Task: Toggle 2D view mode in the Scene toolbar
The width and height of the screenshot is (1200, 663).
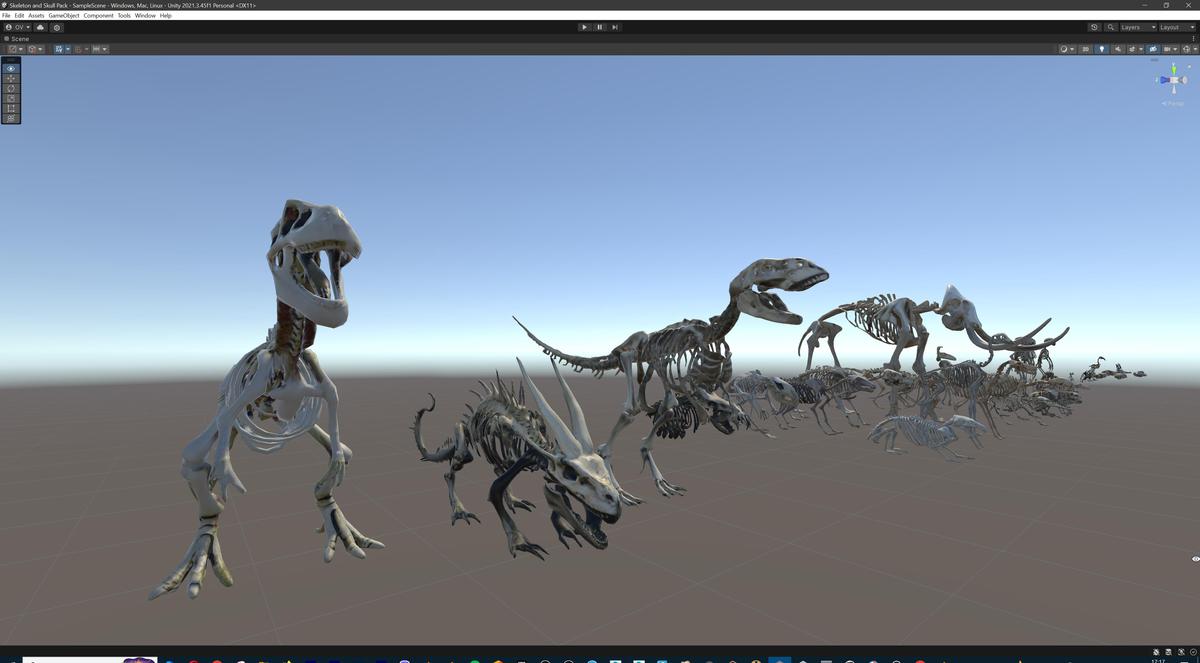Action: pos(1086,48)
